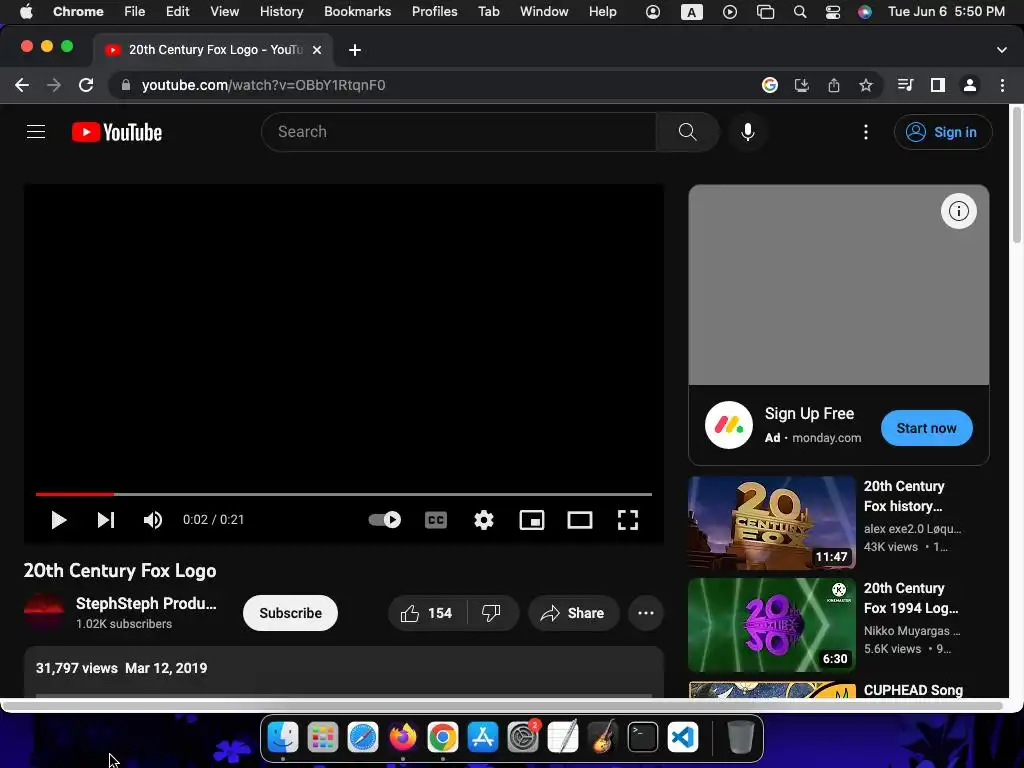Click the Sign in button
Screen dimensions: 1024x768
tap(943, 132)
